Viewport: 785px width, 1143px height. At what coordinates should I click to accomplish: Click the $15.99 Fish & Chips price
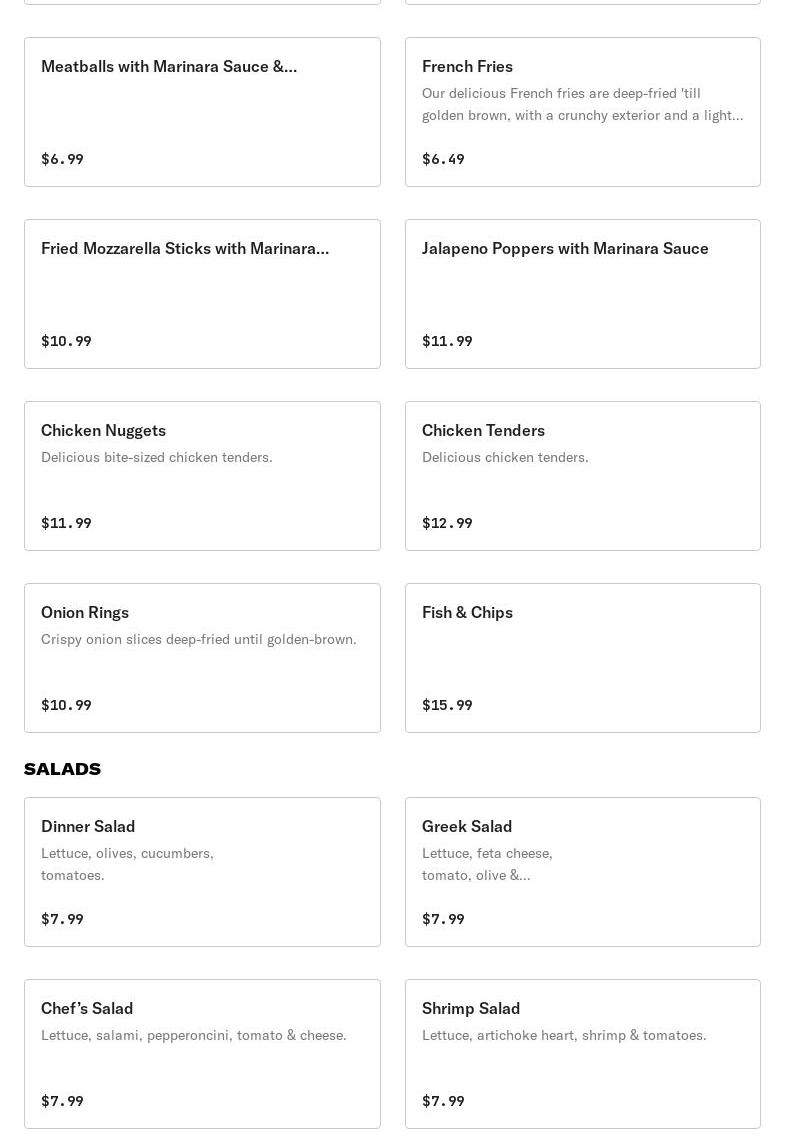447,705
